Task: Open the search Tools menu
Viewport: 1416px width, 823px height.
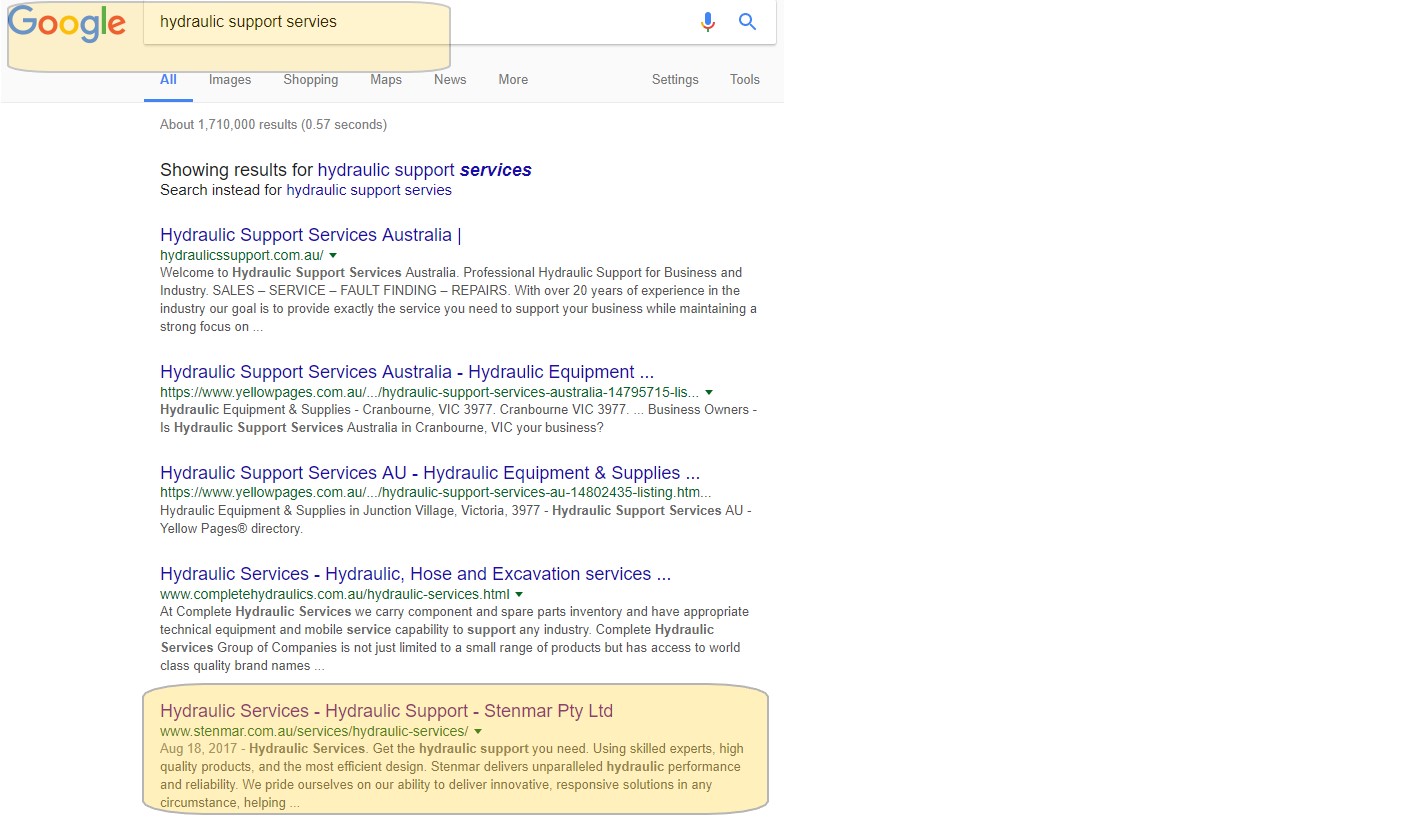Action: pos(745,80)
